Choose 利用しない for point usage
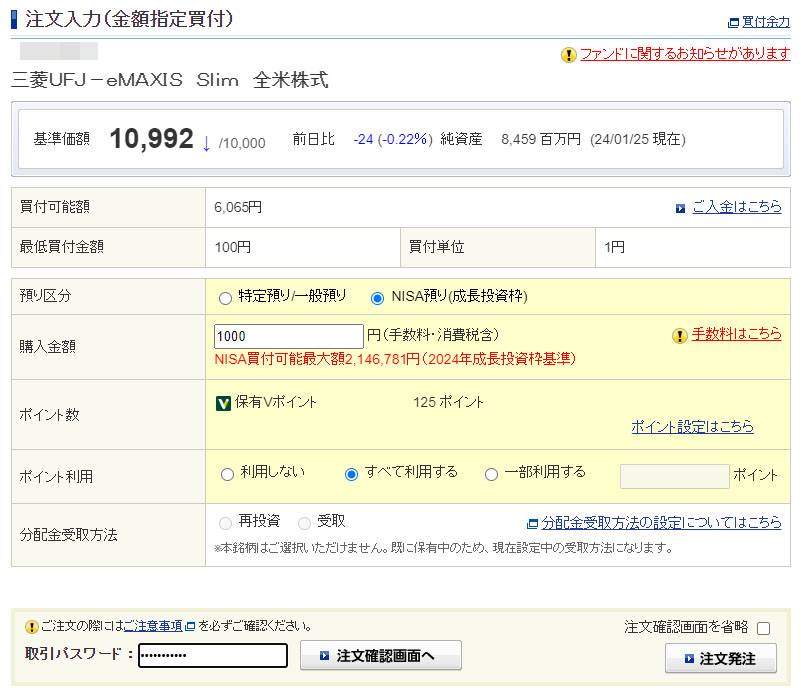The image size is (801, 697). tap(227, 475)
